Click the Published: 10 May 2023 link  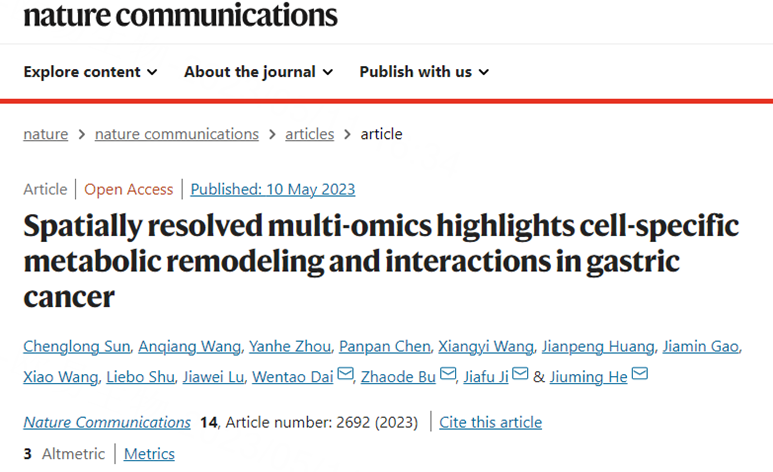tap(273, 189)
